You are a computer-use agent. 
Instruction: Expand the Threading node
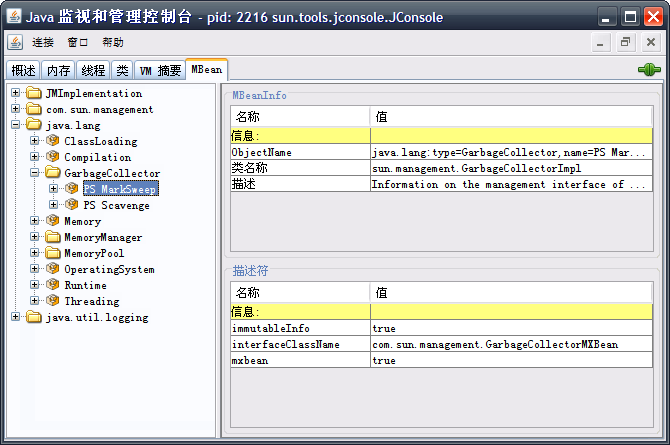pos(35,301)
